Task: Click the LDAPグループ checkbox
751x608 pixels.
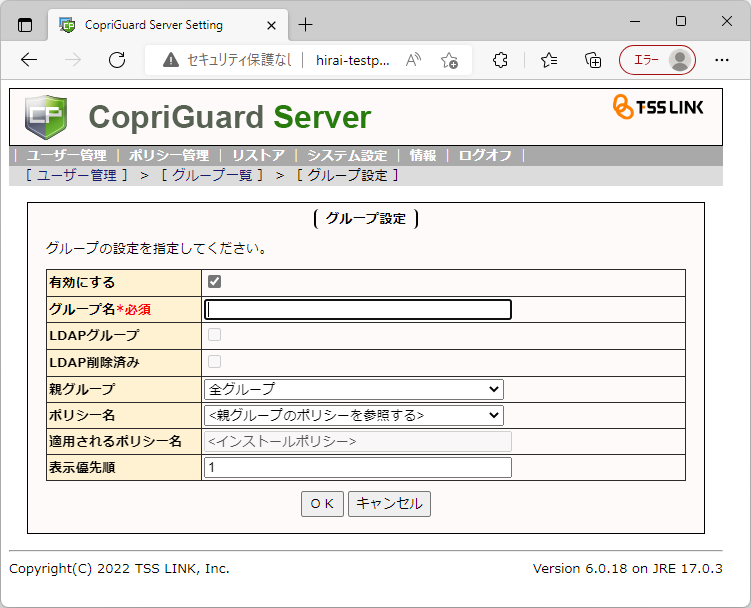Action: 214,334
